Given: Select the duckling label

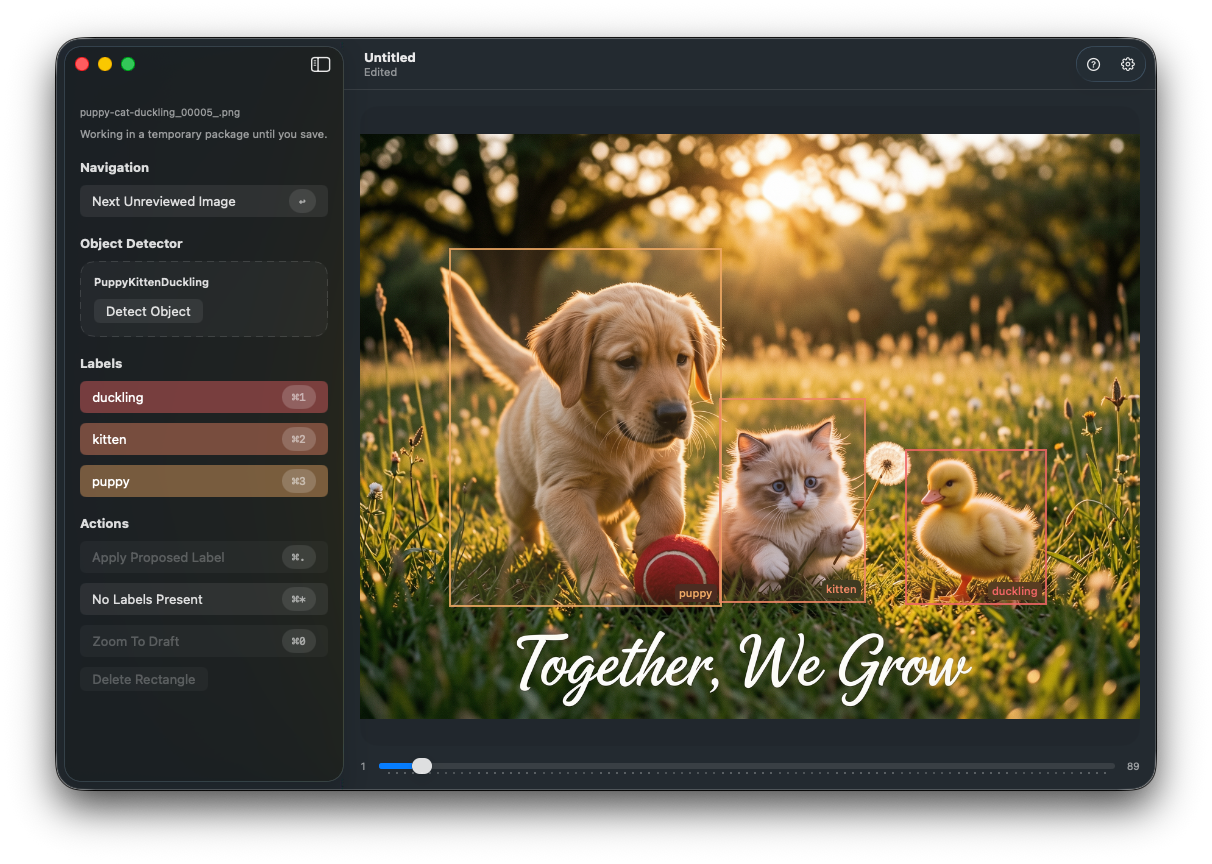Looking at the screenshot, I should pos(118,397).
